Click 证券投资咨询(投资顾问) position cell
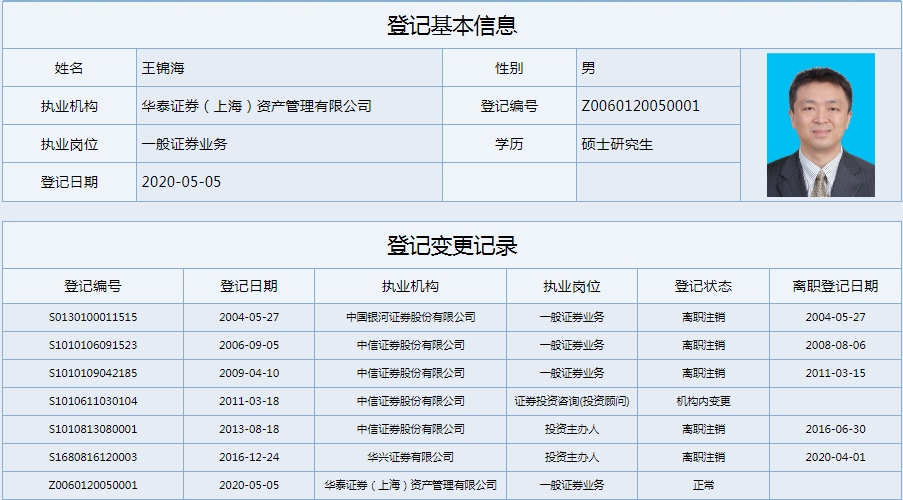Viewport: 903px width, 500px height. (572, 401)
